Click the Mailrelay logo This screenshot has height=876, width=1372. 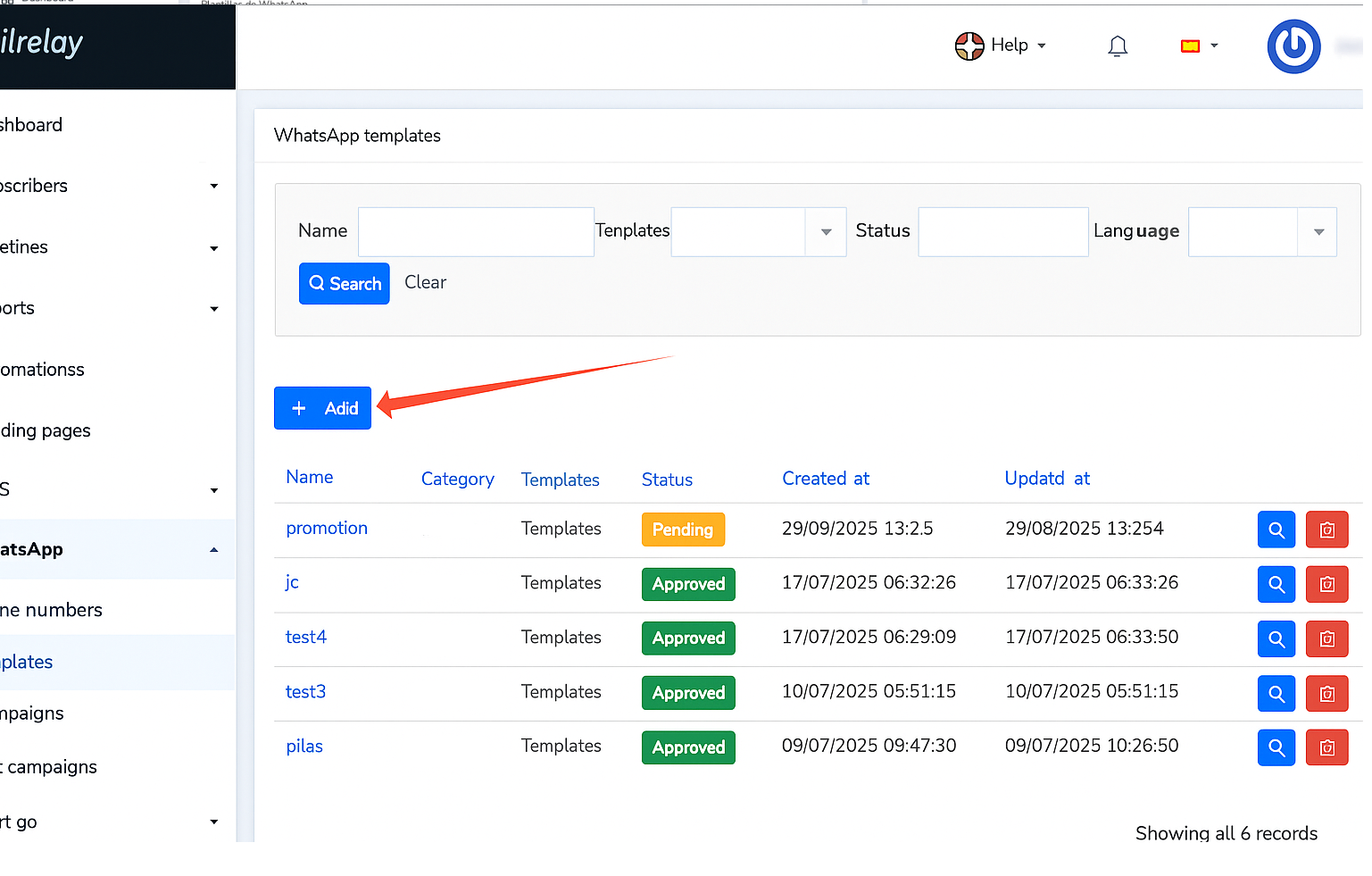pyautogui.click(x=42, y=43)
